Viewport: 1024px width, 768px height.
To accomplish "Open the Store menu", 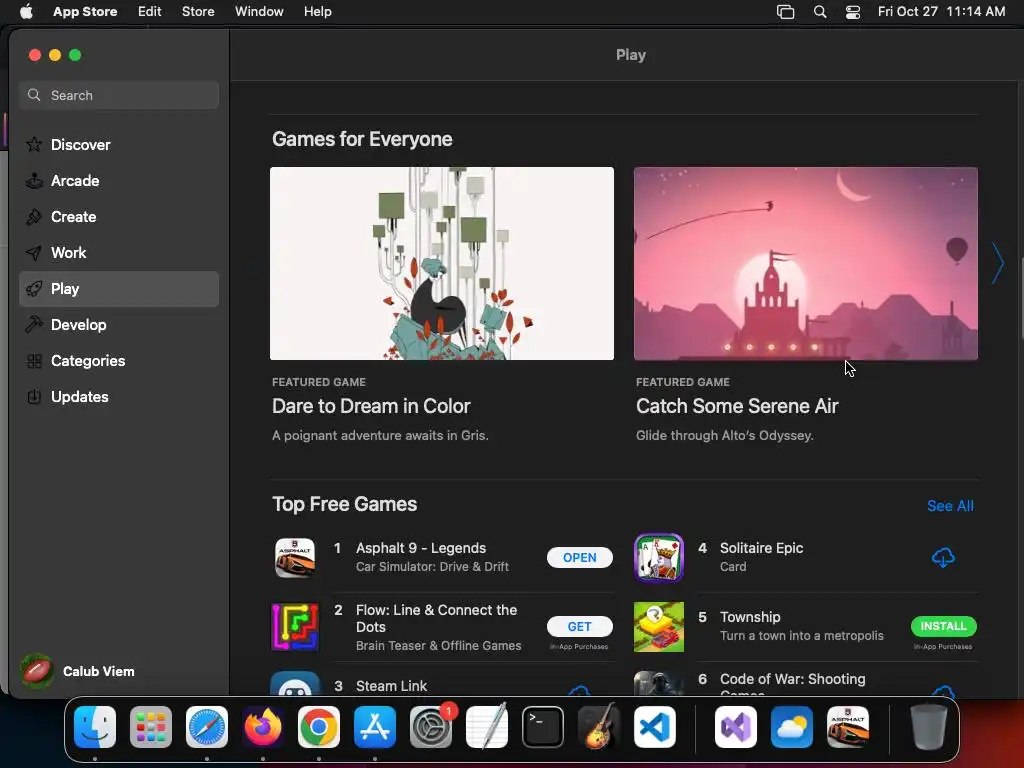I will [198, 12].
